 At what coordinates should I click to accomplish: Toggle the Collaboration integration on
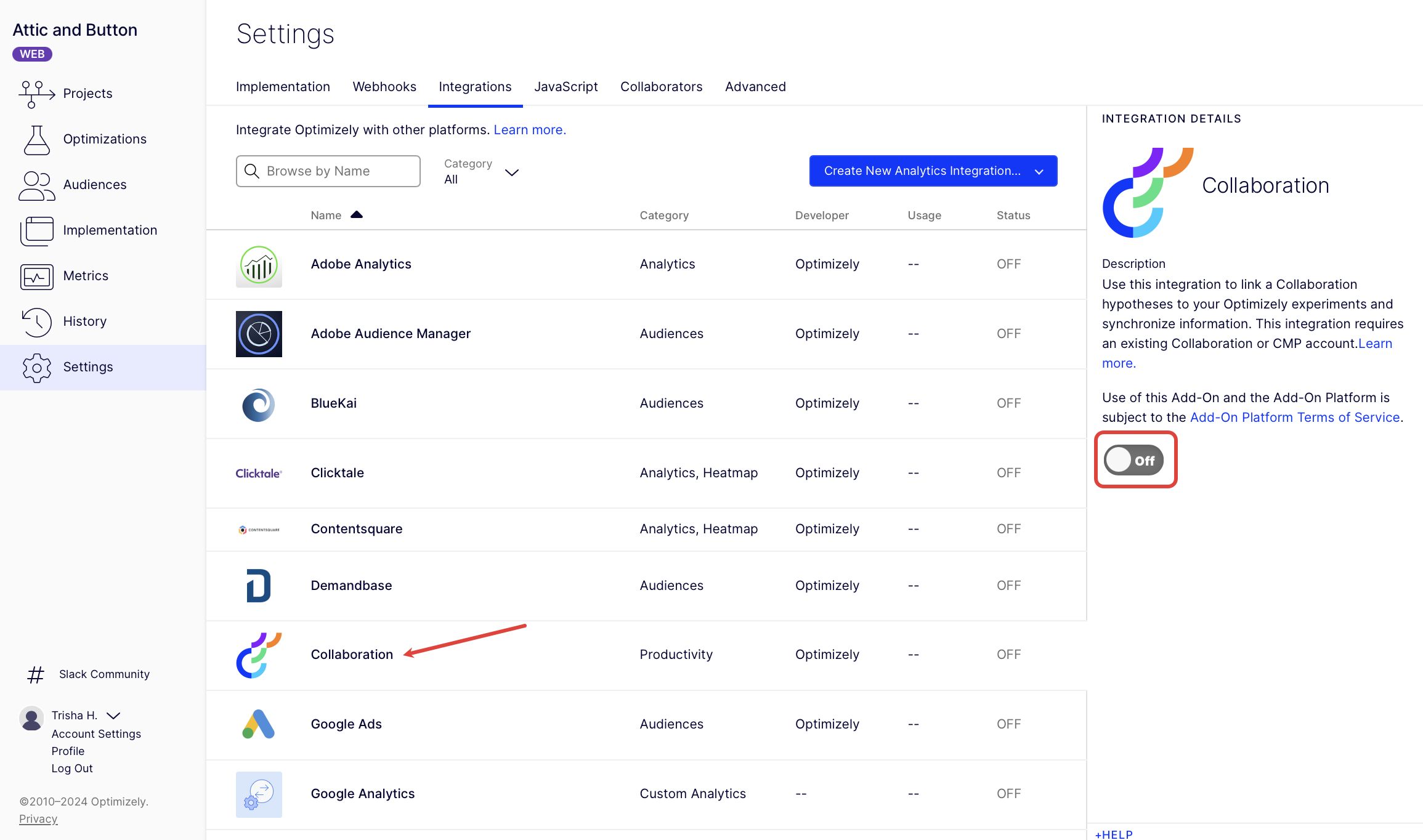click(1134, 460)
